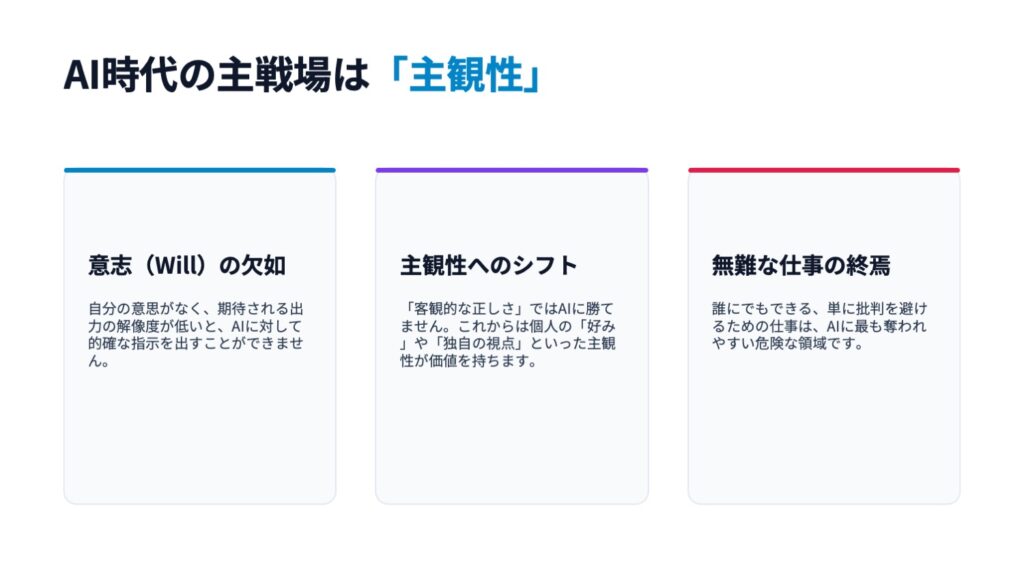Viewport: 1024px width, 576px height.
Task: Click the slide title 'AI時代の主戦場は'
Action: tap(216, 75)
